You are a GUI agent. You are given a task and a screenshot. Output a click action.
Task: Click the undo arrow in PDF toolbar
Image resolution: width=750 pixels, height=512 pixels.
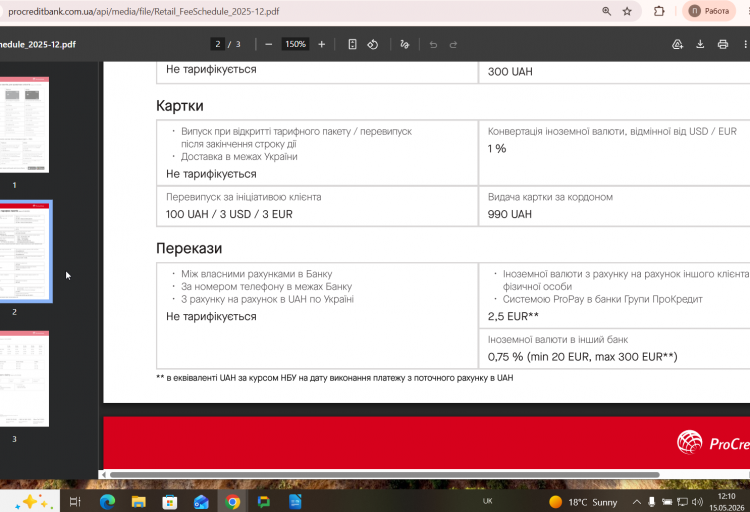point(433,45)
